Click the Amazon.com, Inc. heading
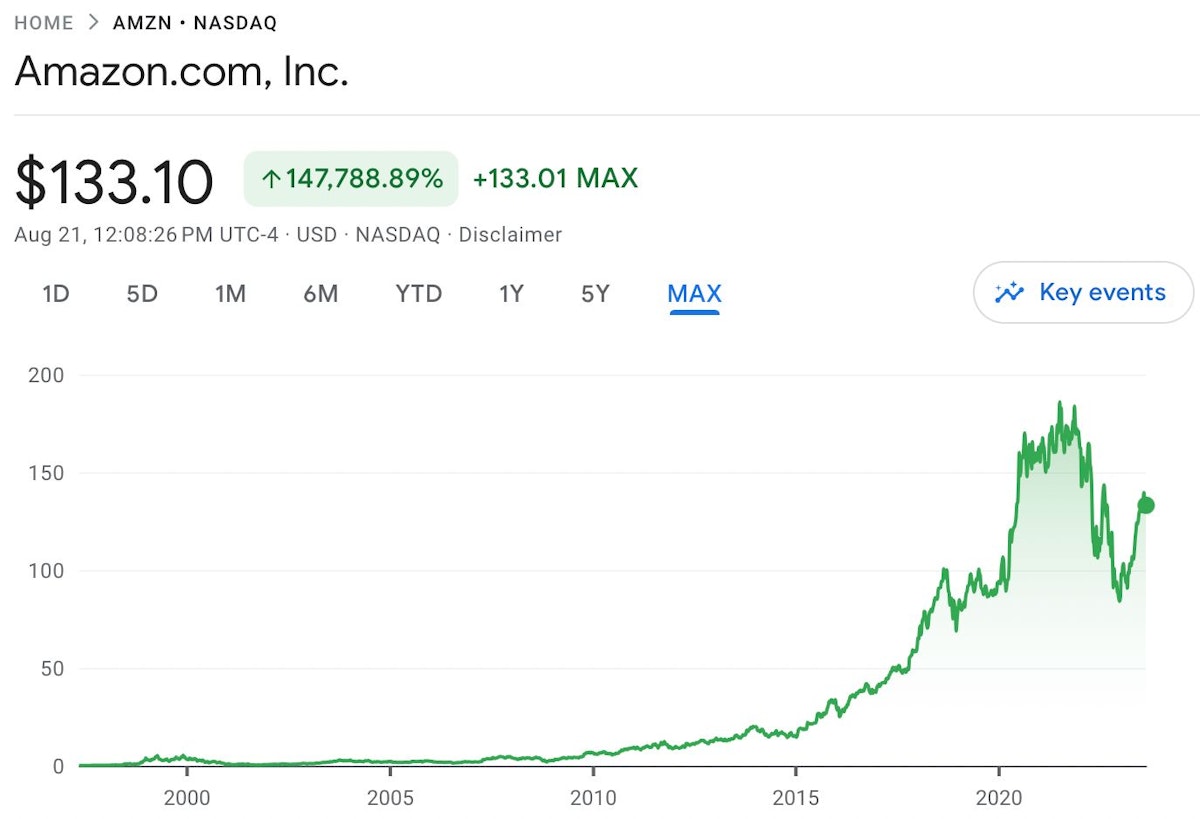Image resolution: width=1200 pixels, height=819 pixels. (x=181, y=71)
